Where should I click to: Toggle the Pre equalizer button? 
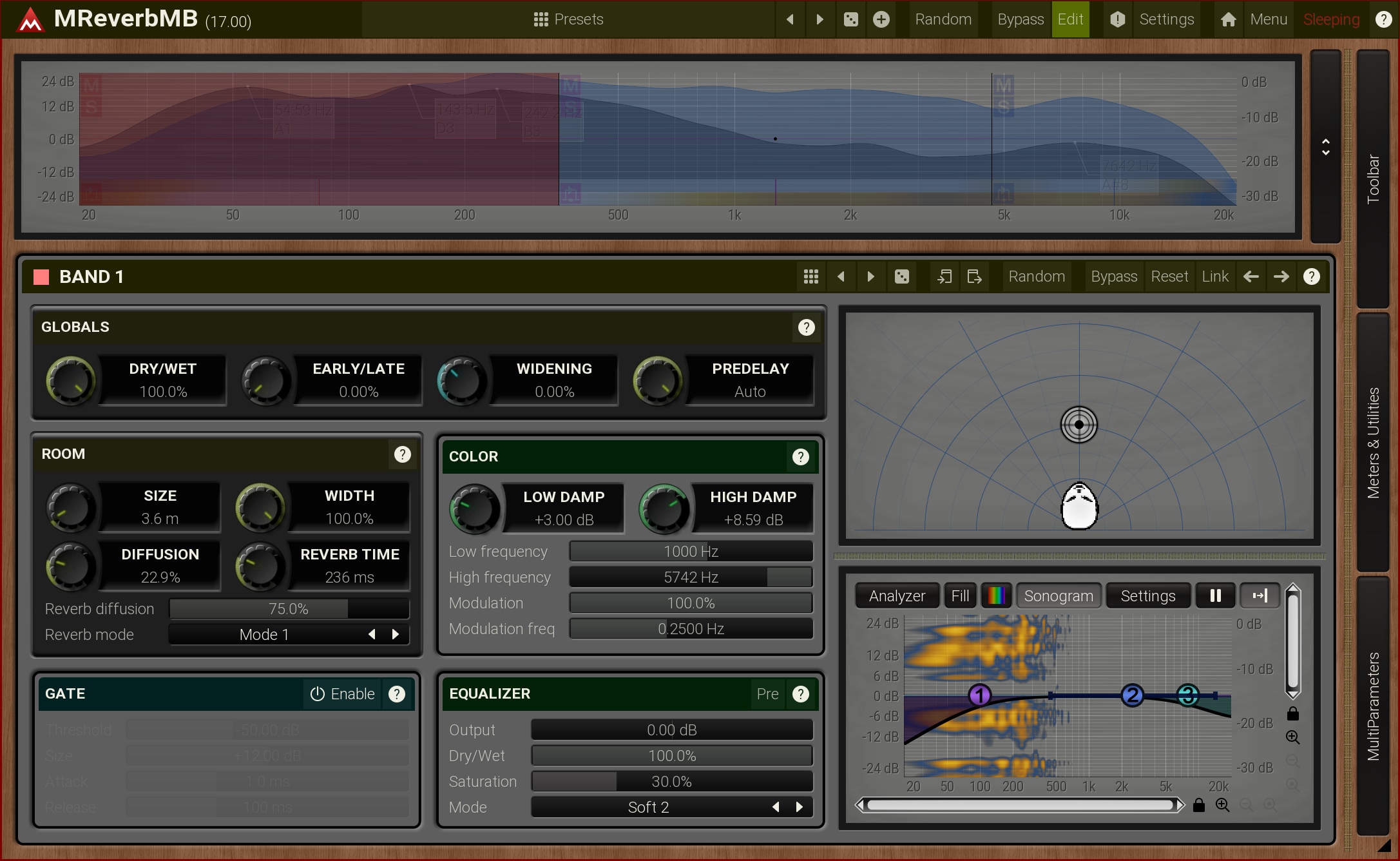pyautogui.click(x=767, y=694)
